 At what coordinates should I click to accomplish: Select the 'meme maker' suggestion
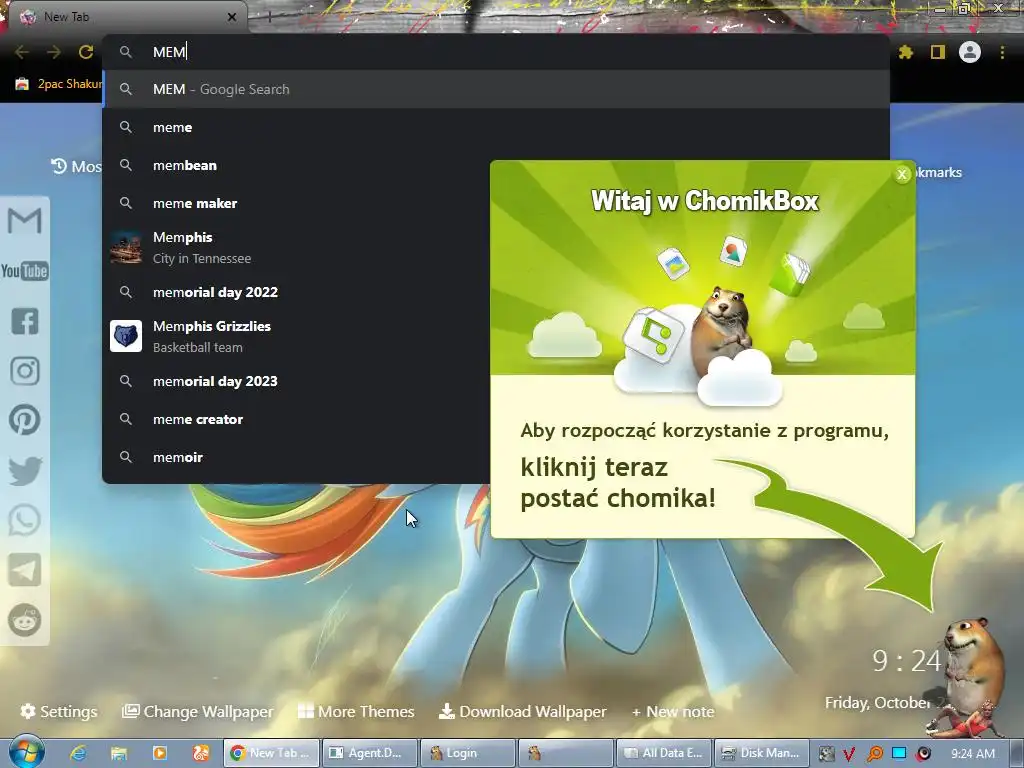297,203
